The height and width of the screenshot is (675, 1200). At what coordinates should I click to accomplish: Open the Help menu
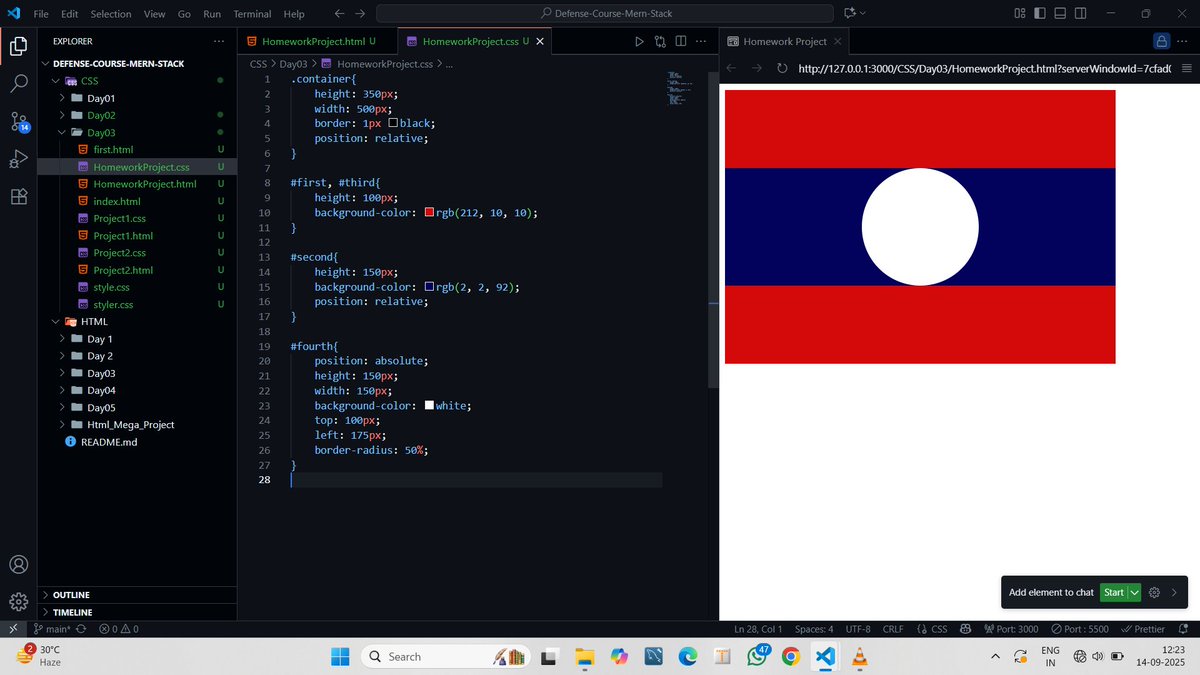tap(294, 14)
